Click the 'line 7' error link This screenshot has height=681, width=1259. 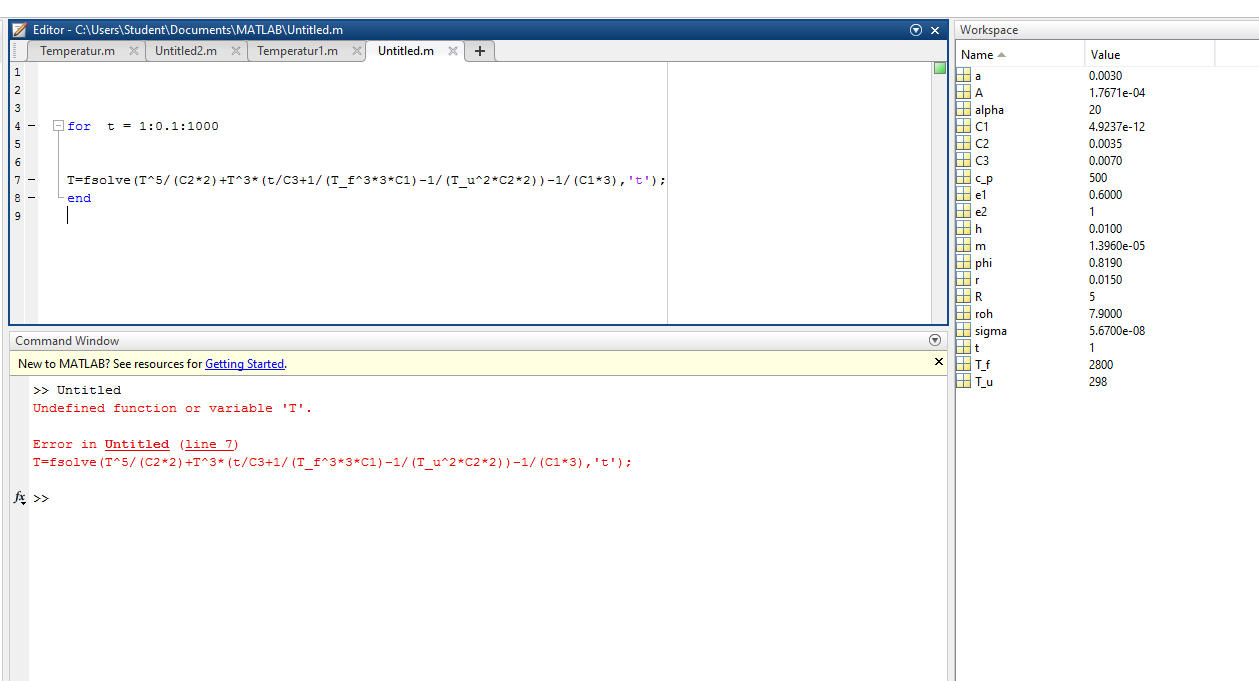pos(212,444)
